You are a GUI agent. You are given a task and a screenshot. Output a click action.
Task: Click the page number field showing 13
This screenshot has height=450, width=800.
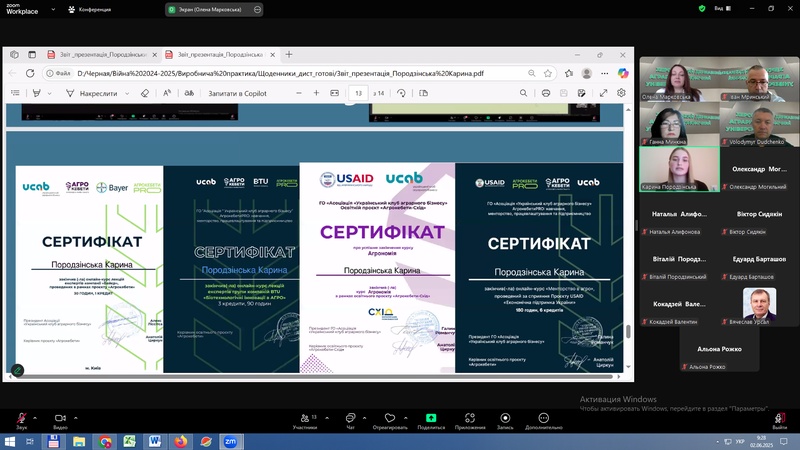pos(358,93)
